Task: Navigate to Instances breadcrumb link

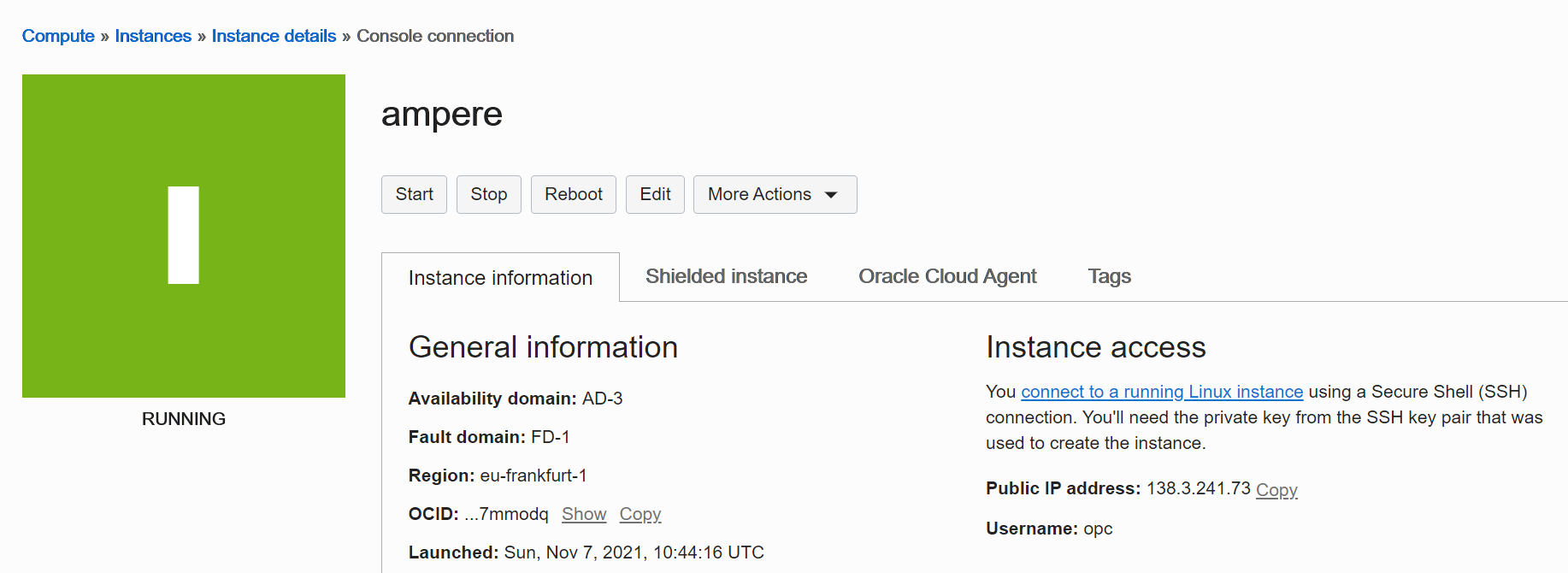Action: [x=153, y=36]
